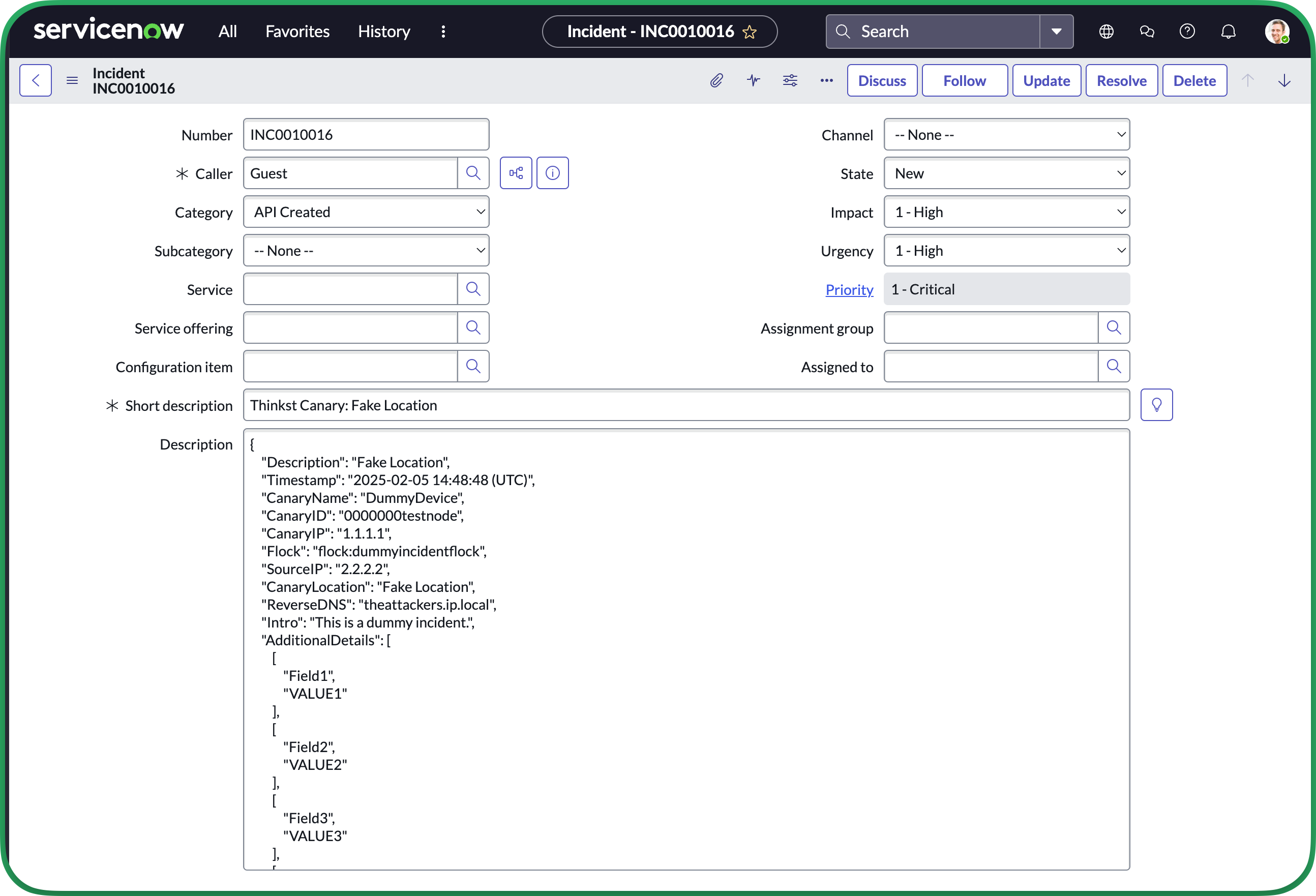Click the Configuration item lookup icon
1316x896 pixels.
coord(473,367)
